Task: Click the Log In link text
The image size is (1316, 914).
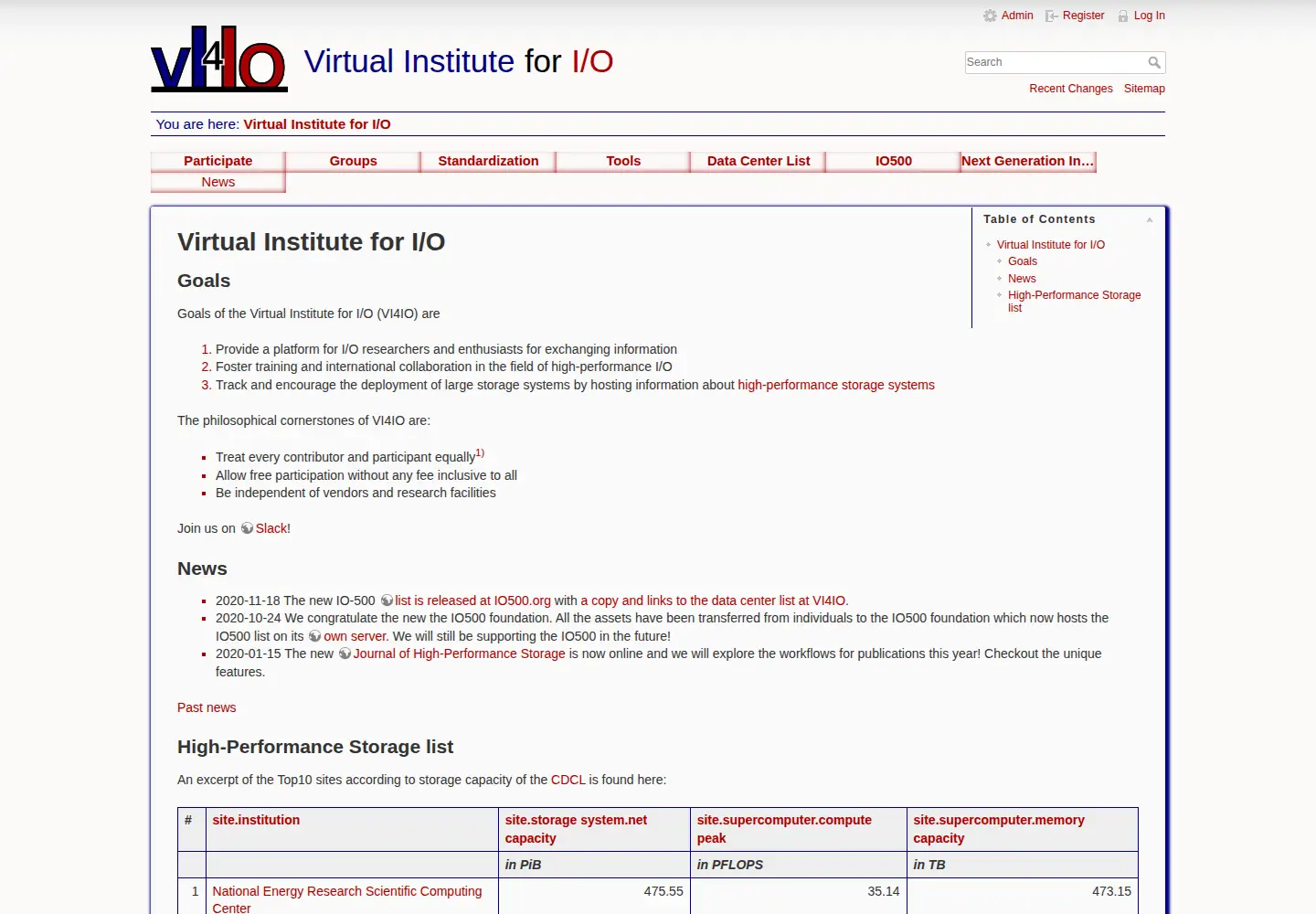Action: (x=1150, y=16)
